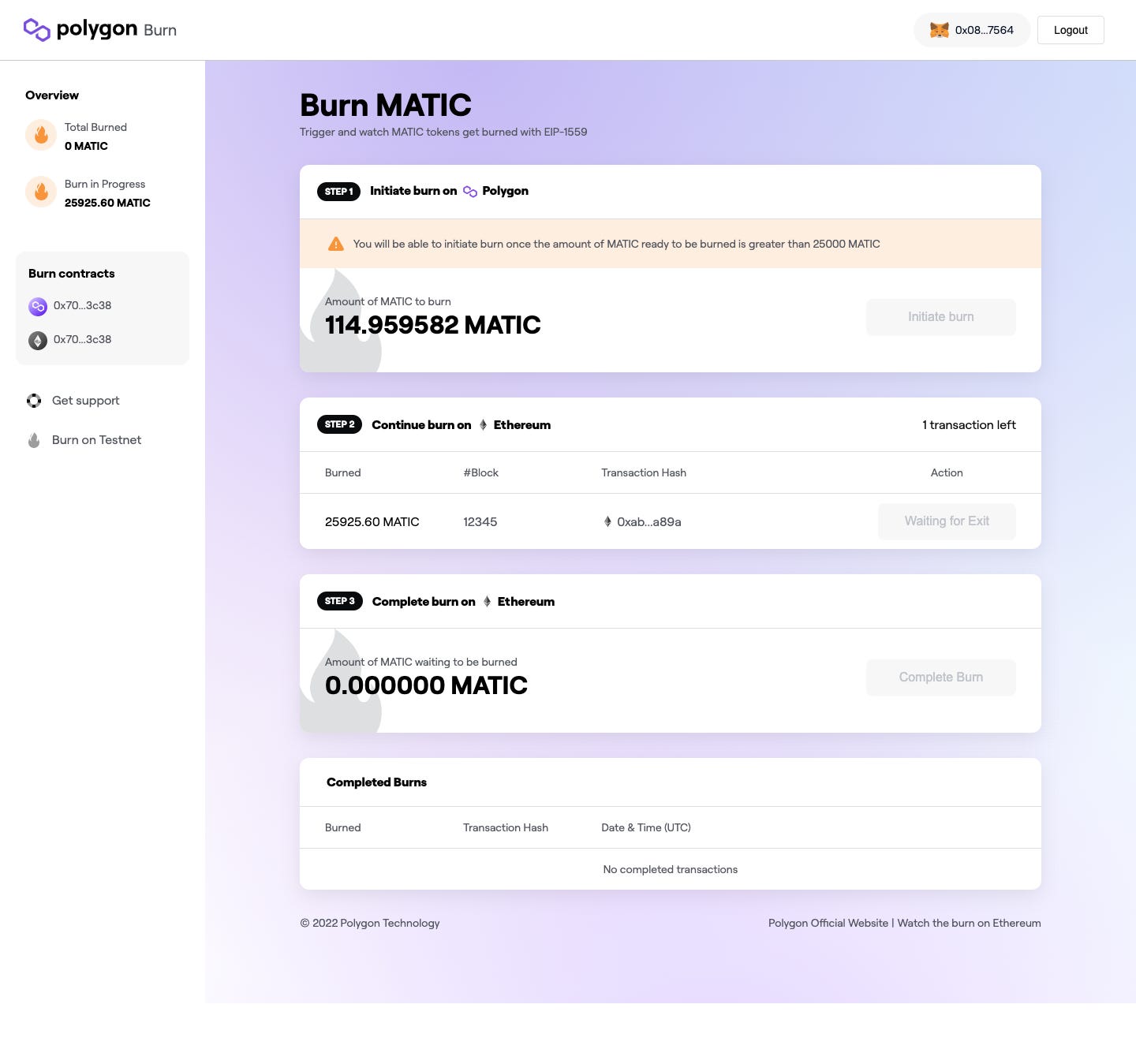The width and height of the screenshot is (1136, 1064).
Task: Click the Initiate burn button
Action: (941, 317)
